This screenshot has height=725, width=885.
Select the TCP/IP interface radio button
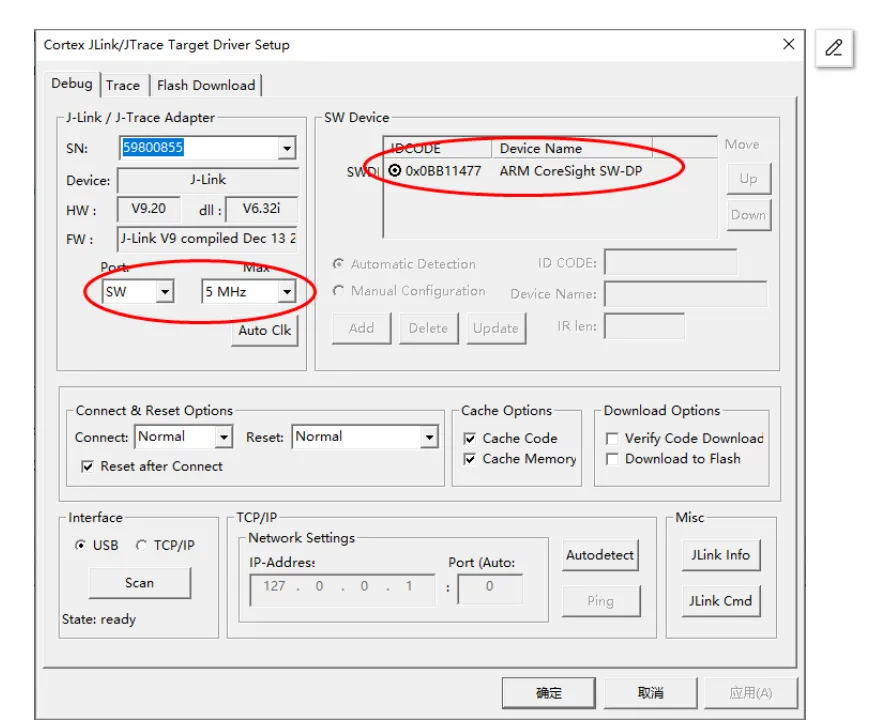pos(142,545)
